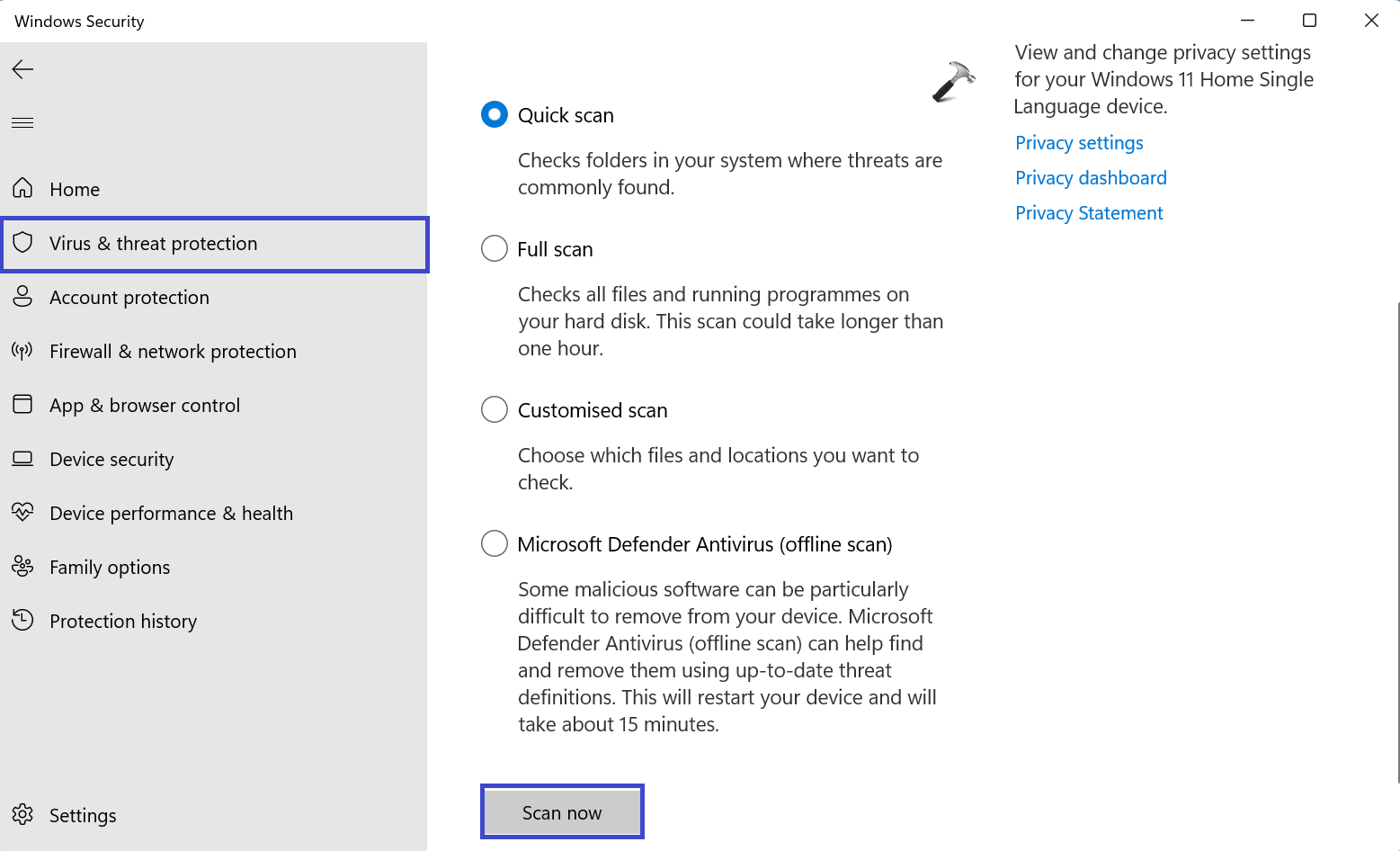Click the vertical scrollbar on right edge
Viewport: 1400px width, 851px height.
pos(1396,540)
